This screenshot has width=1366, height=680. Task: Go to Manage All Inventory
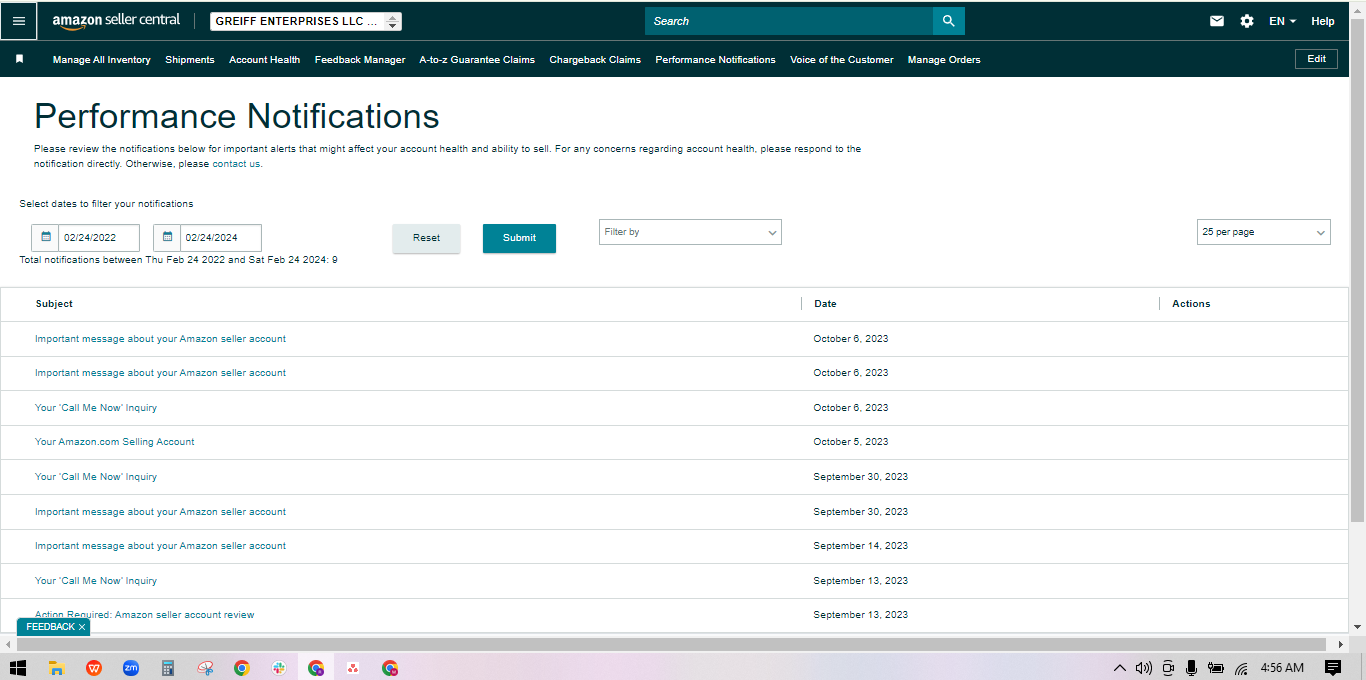102,60
